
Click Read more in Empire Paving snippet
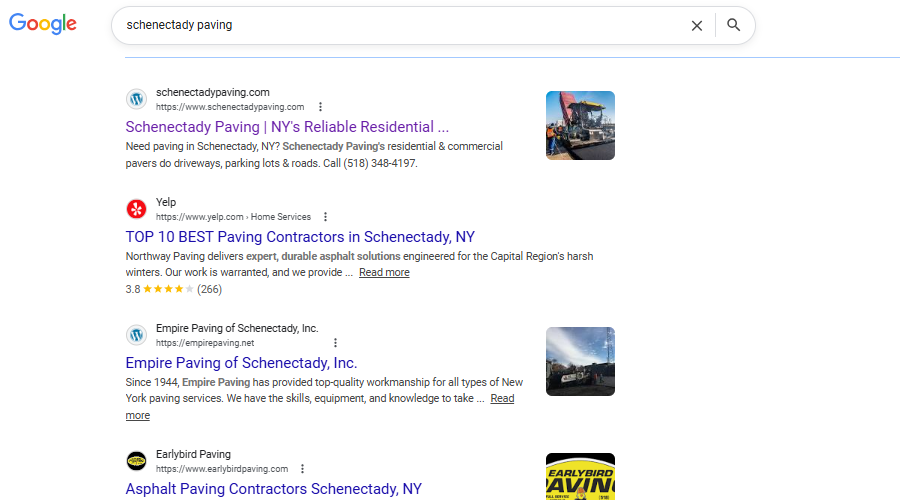(x=502, y=398)
